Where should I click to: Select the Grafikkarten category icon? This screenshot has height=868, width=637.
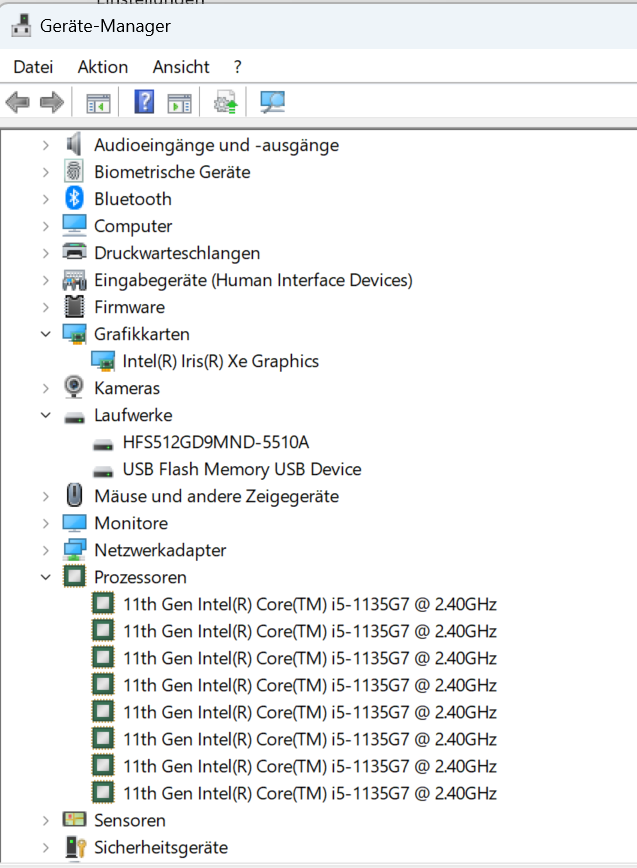pyautogui.click(x=74, y=334)
